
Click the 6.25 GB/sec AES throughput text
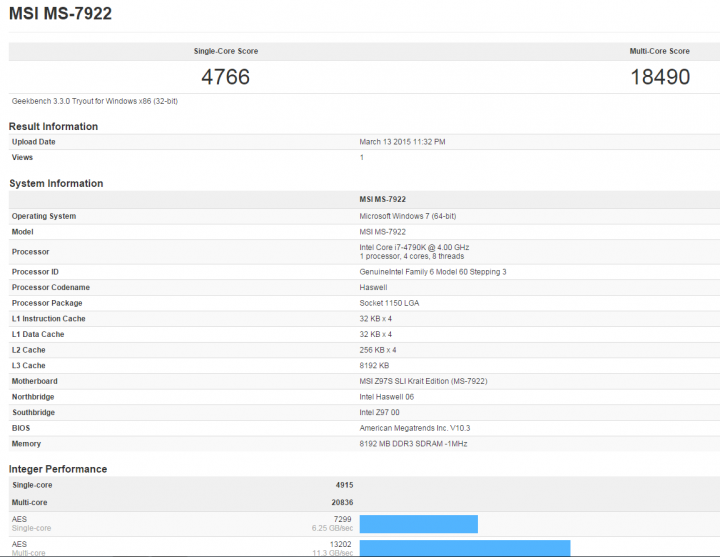[x=332, y=528]
